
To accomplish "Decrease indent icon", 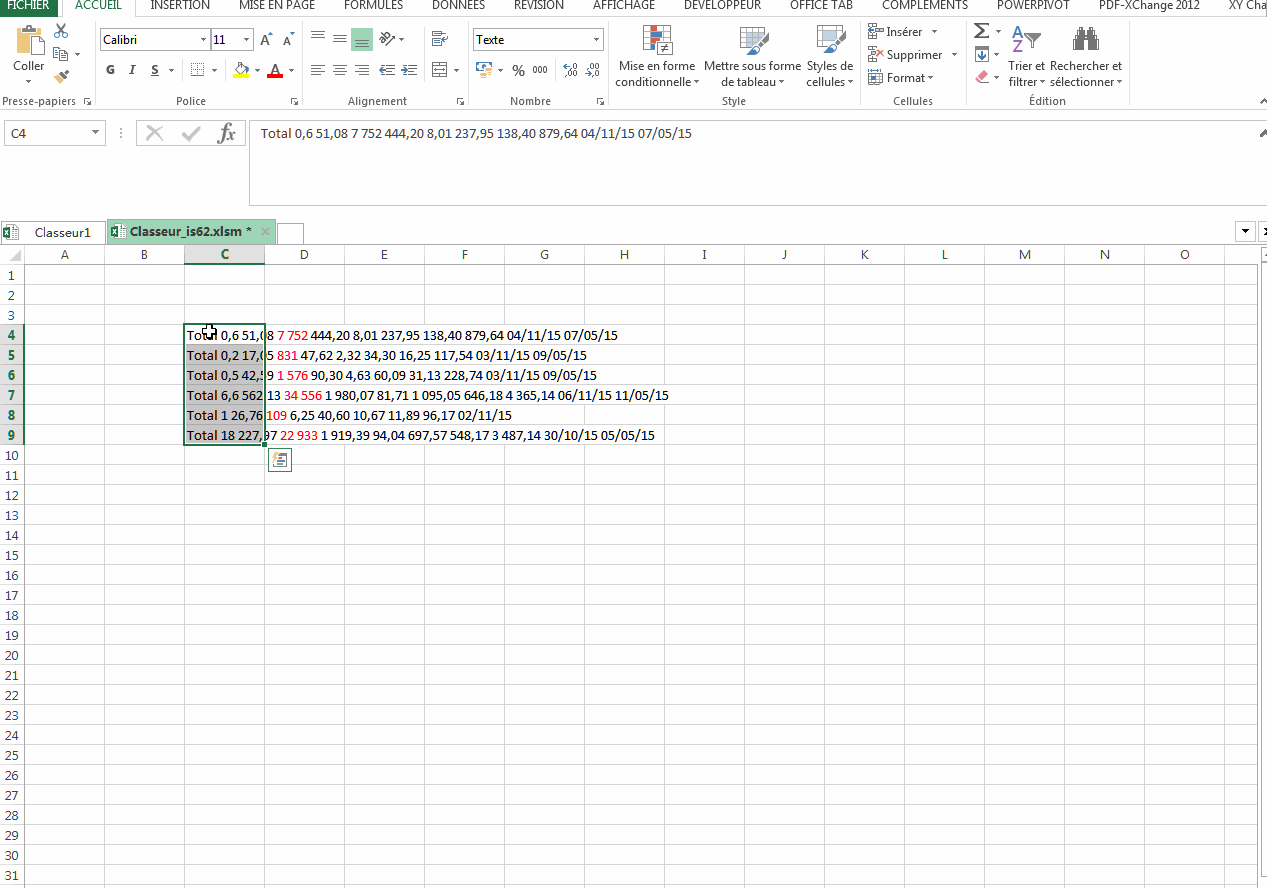I will (x=387, y=70).
